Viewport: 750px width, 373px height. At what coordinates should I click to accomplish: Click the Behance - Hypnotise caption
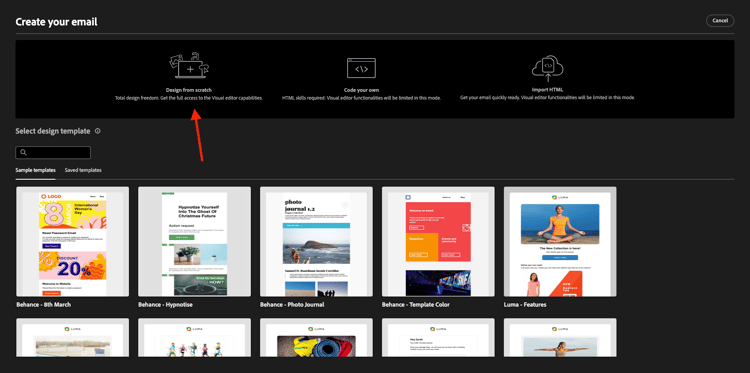tap(165, 305)
